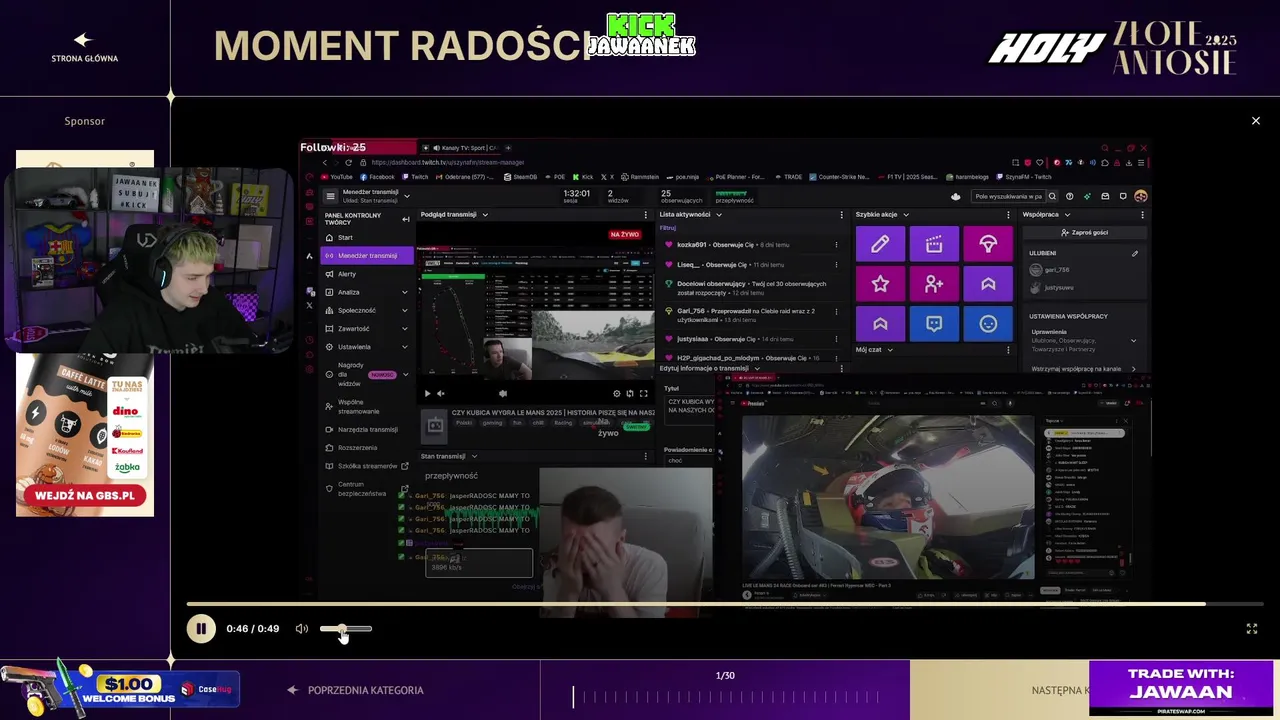Click the chat bubble quick action tile
The width and height of the screenshot is (1280, 720).
click(934, 324)
